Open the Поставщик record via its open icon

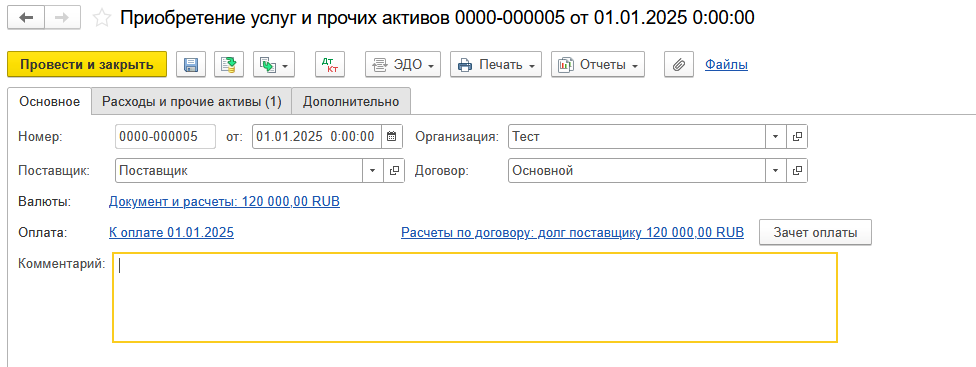click(394, 170)
